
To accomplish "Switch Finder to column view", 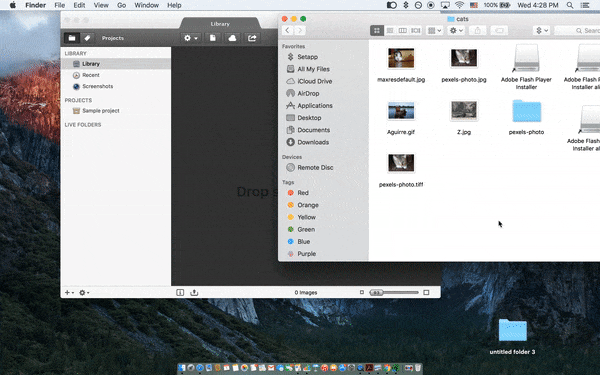I will tap(403, 31).
